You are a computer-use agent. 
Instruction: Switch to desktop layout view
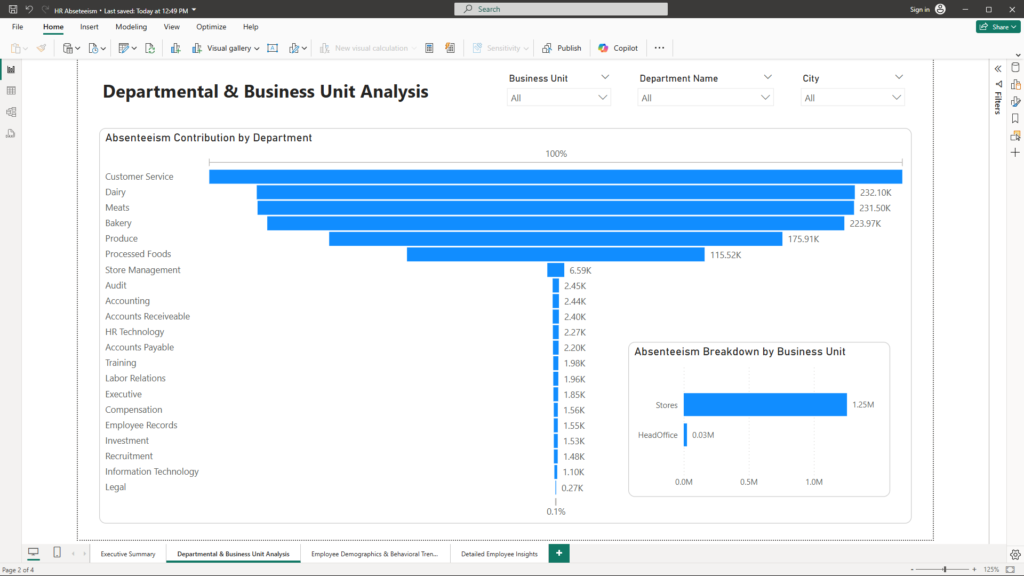coord(33,553)
